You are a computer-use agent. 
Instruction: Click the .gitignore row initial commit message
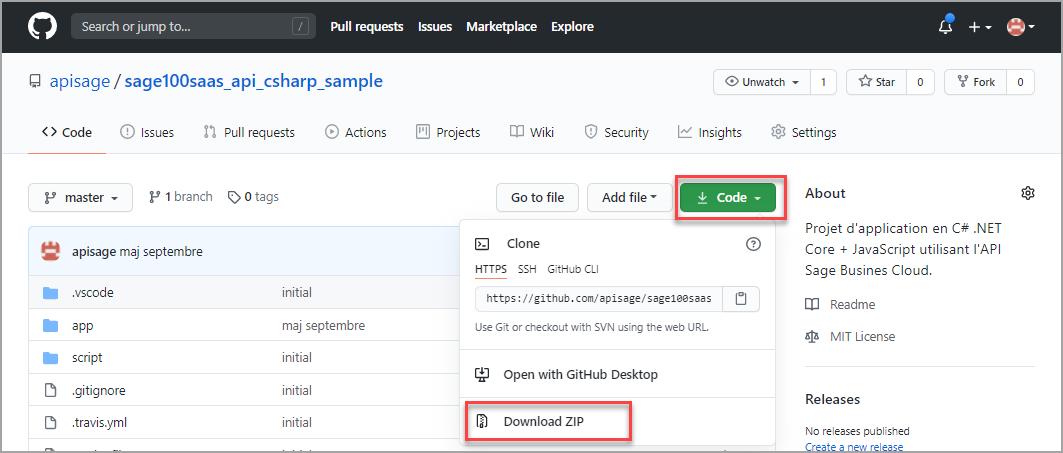pyautogui.click(x=296, y=391)
